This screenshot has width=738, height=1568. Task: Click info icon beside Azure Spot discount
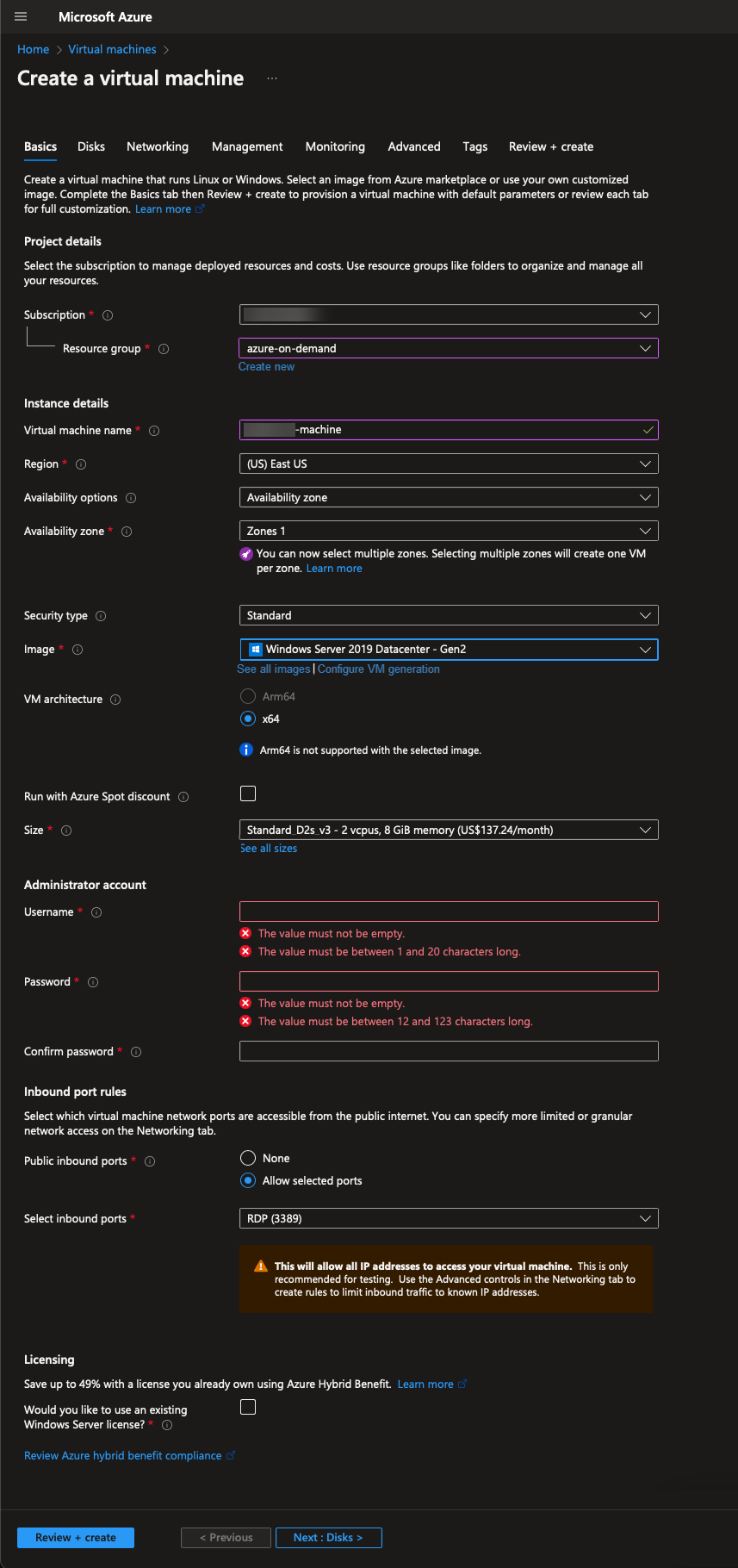click(183, 797)
